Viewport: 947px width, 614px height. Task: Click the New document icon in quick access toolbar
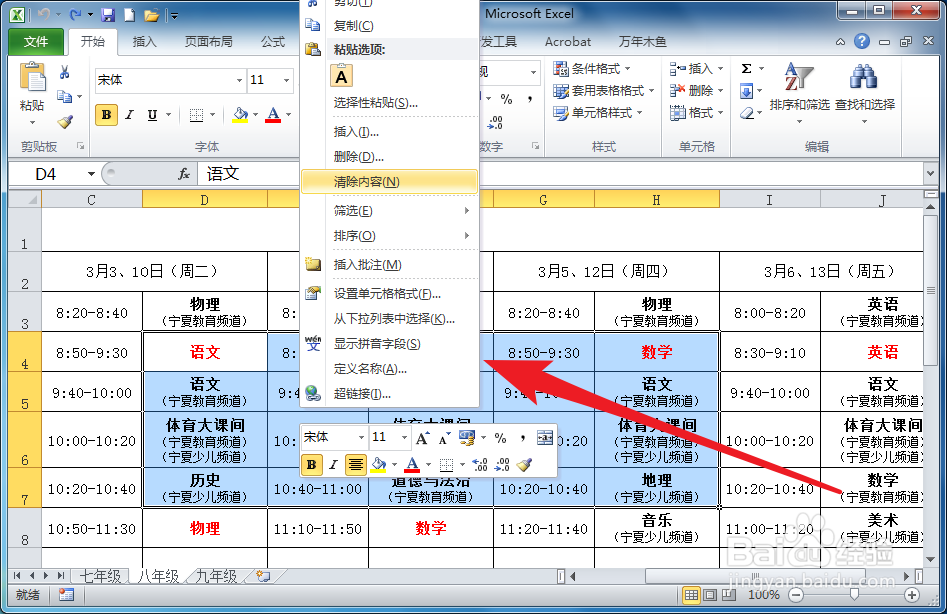129,14
